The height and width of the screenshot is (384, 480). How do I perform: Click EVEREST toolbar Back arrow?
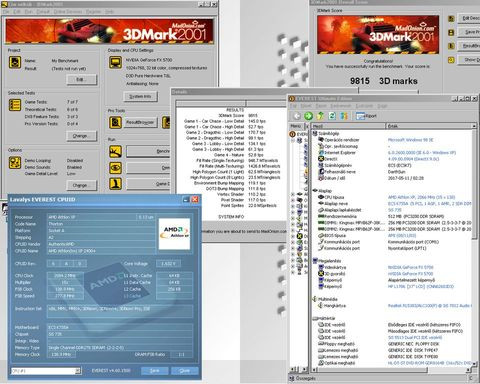point(297,116)
